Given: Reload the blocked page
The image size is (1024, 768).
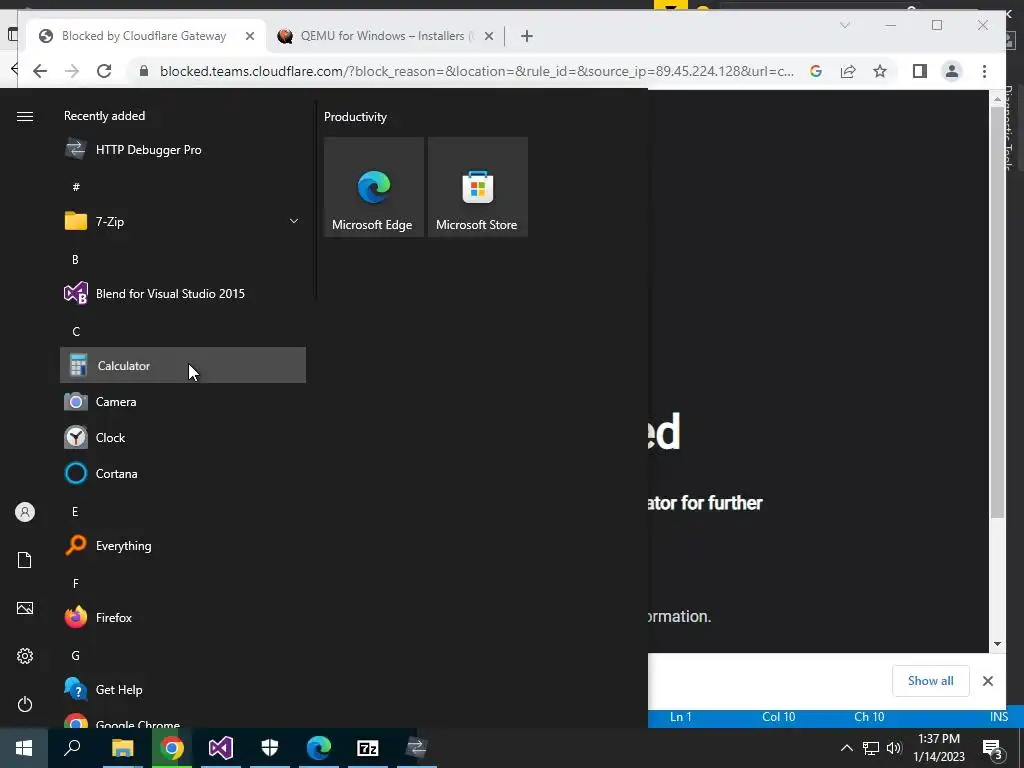Looking at the screenshot, I should [104, 71].
